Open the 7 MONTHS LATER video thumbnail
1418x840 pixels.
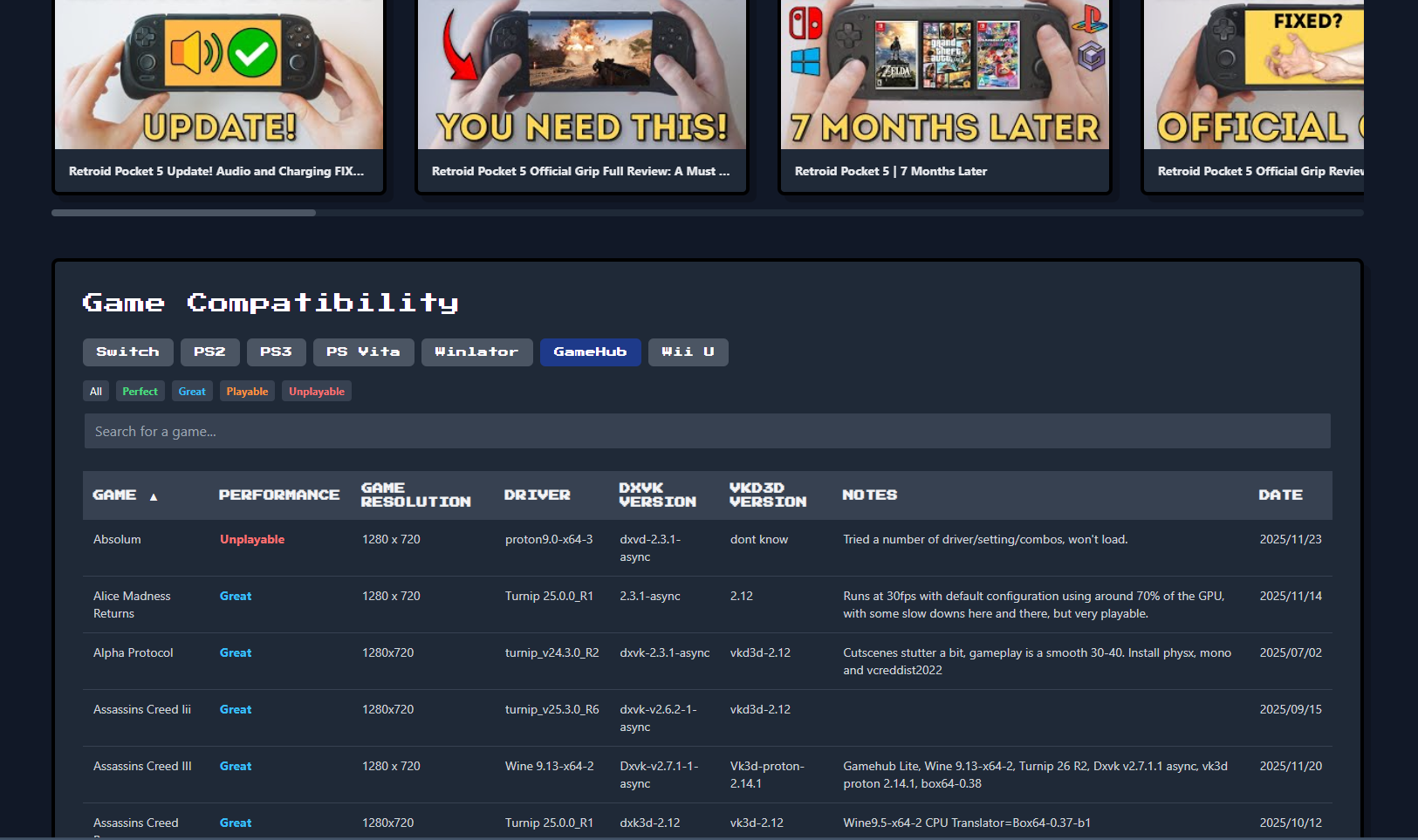pos(945,74)
